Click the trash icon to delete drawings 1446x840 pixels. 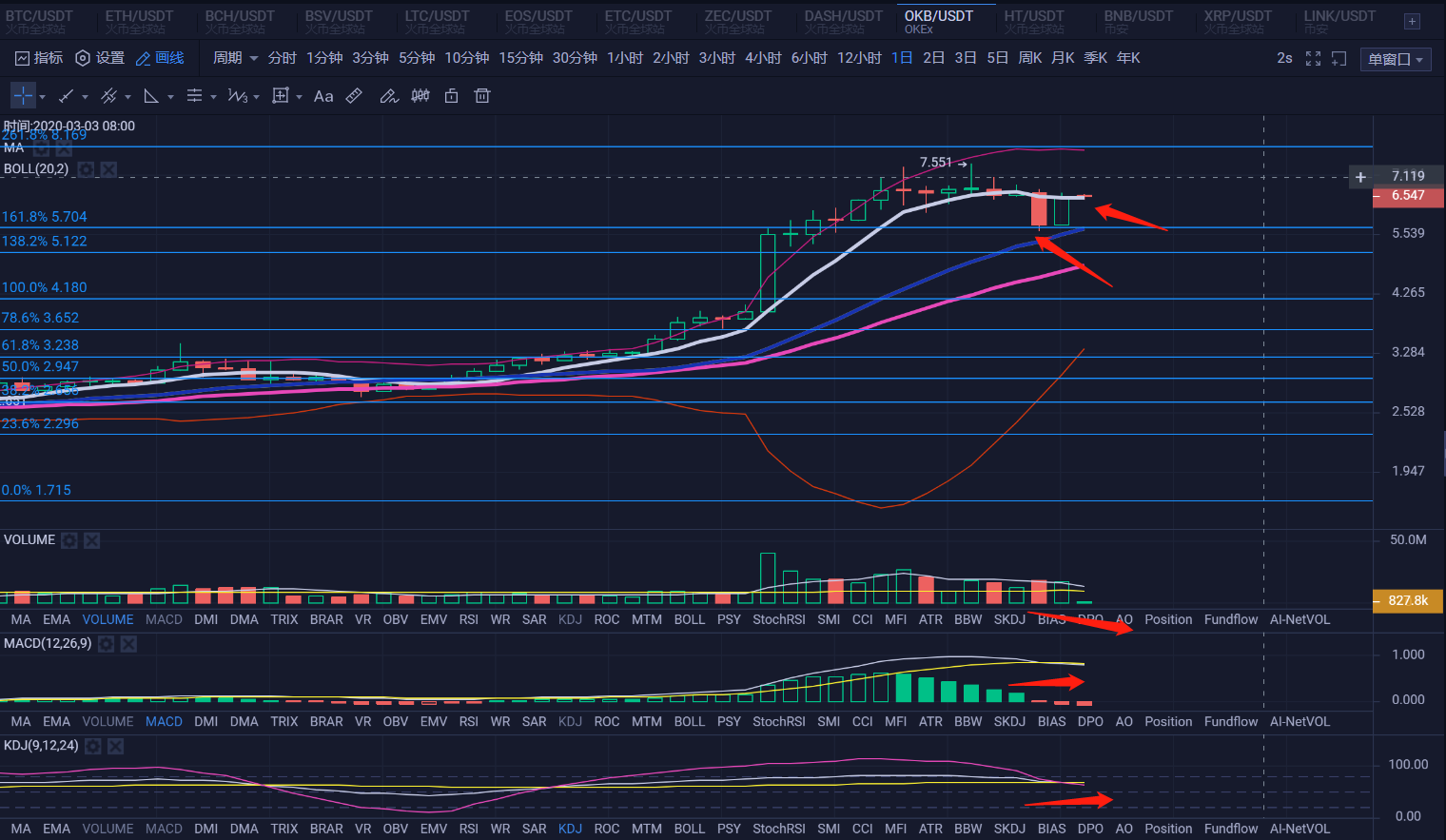482,96
